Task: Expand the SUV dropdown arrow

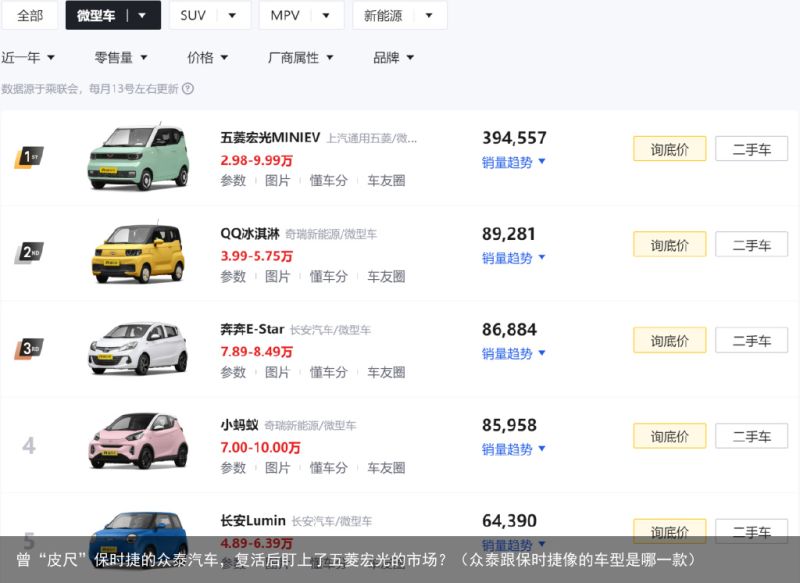Action: click(232, 15)
